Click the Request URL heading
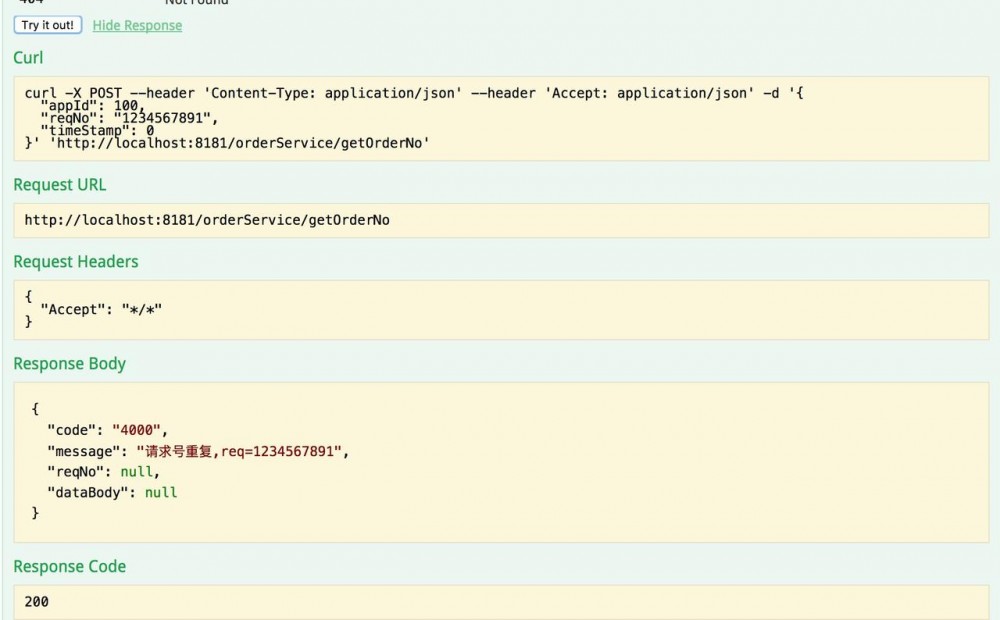1000x620 pixels. (59, 185)
